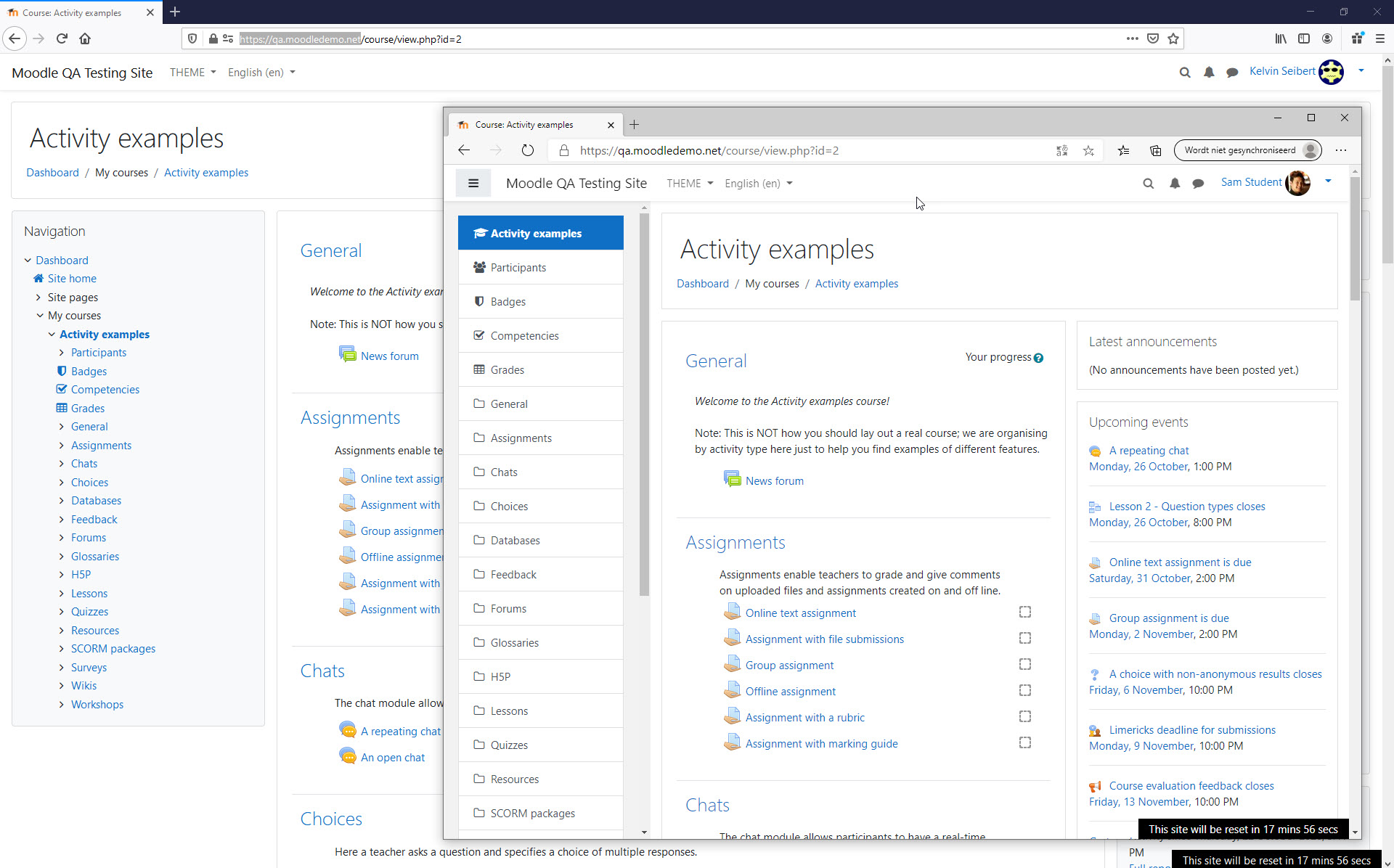The height and width of the screenshot is (868, 1394).
Task: Open Kelvin Seibert user menu arrow
Action: point(1361,70)
